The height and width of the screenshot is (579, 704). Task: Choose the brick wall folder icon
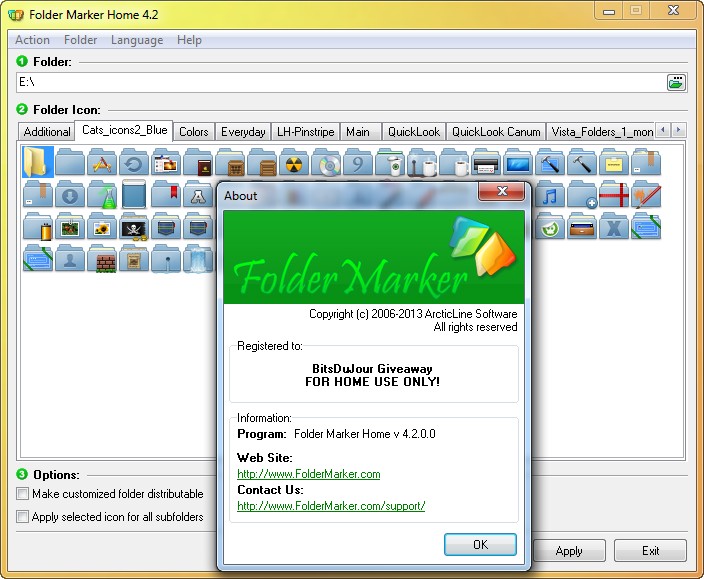pos(102,259)
